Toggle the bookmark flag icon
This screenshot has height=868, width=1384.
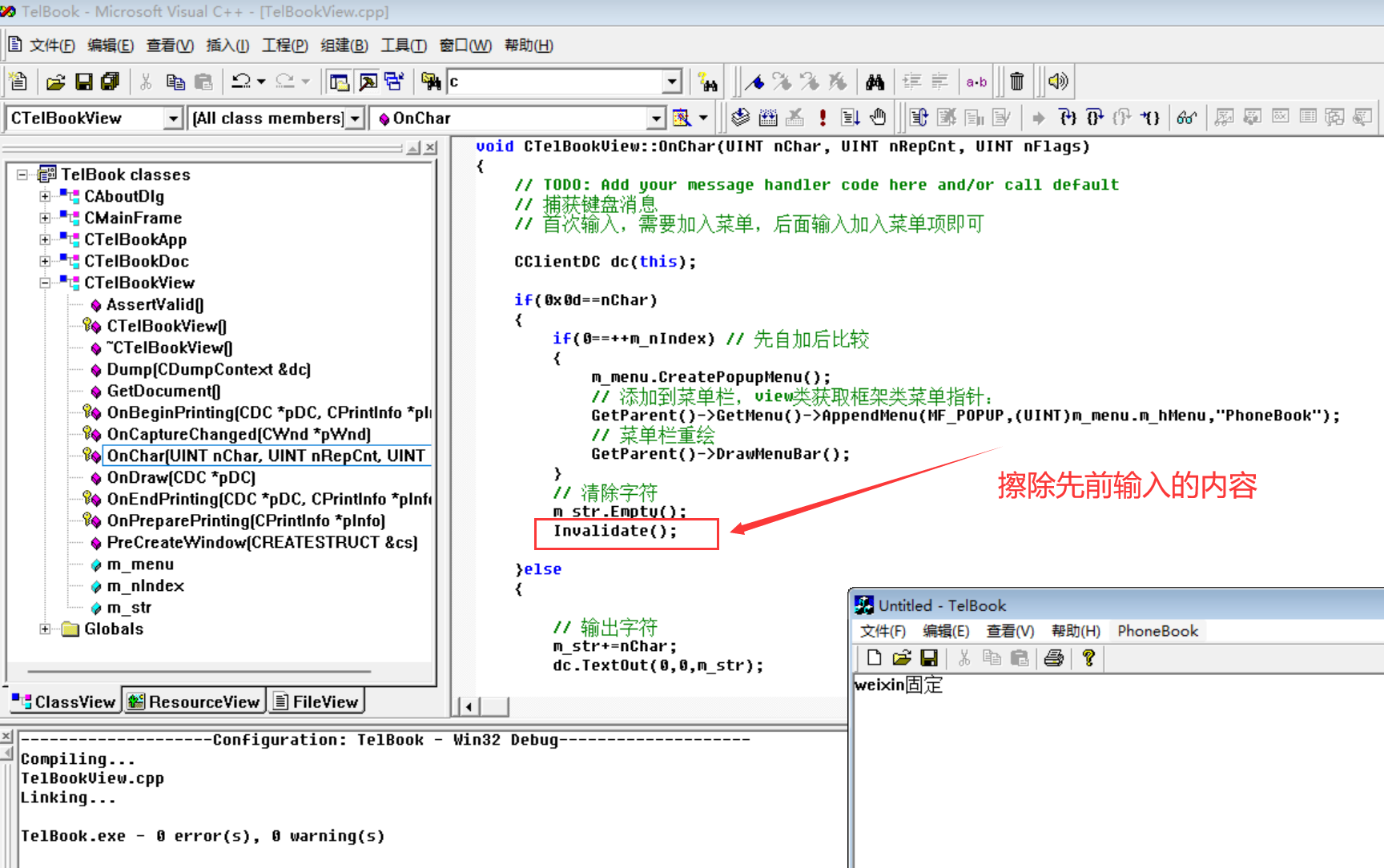coord(754,81)
